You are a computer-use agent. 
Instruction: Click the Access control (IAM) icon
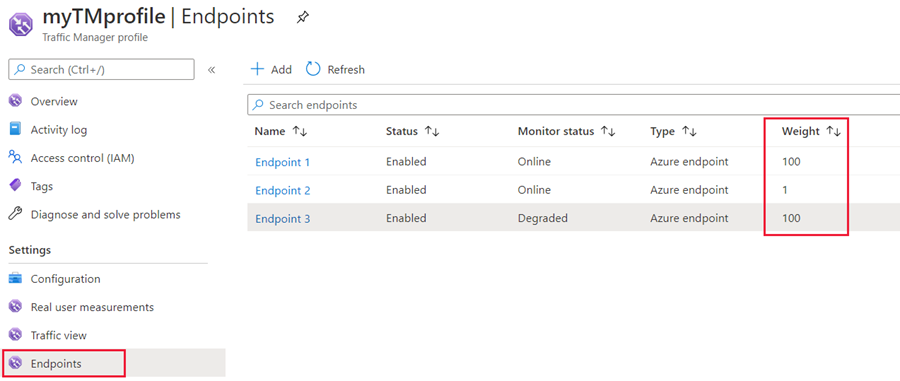15,158
